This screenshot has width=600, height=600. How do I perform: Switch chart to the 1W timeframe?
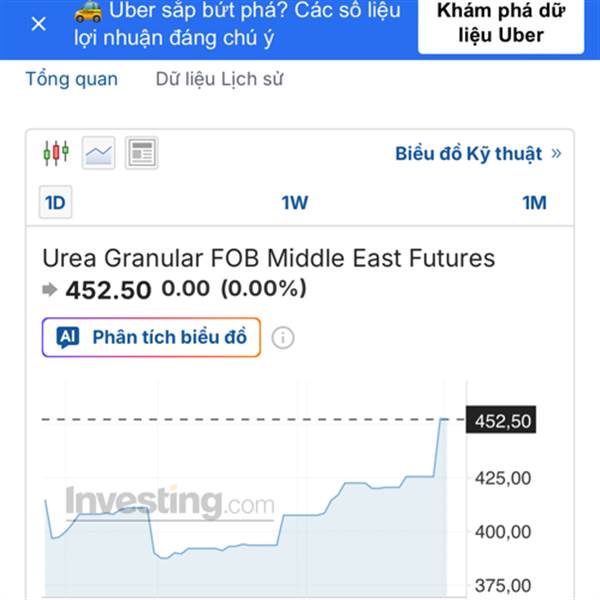coord(294,203)
